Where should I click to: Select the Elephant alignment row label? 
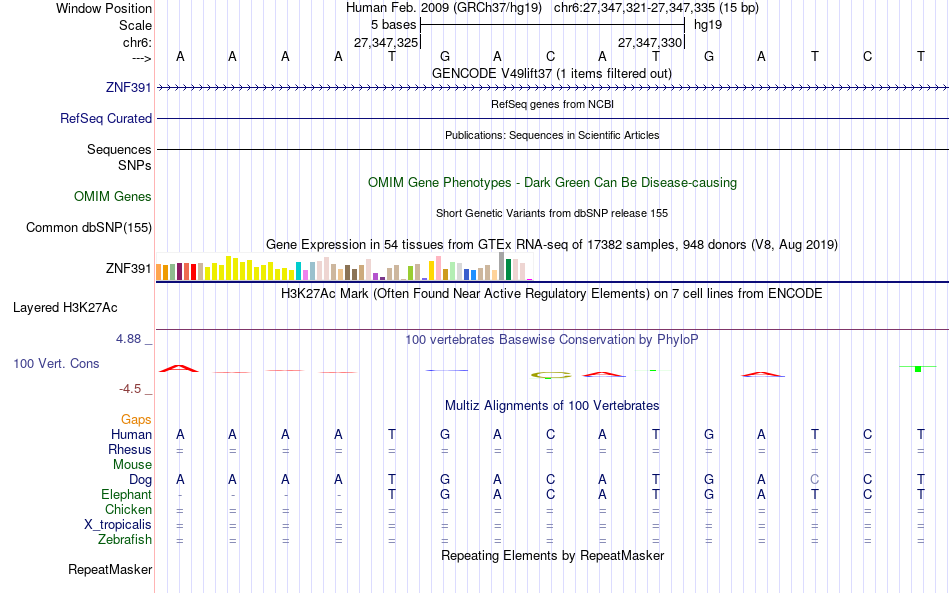126,494
